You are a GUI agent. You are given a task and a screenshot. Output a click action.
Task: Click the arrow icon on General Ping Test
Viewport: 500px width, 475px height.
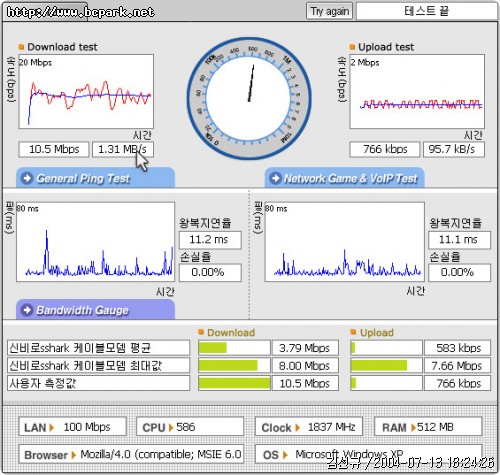27,178
